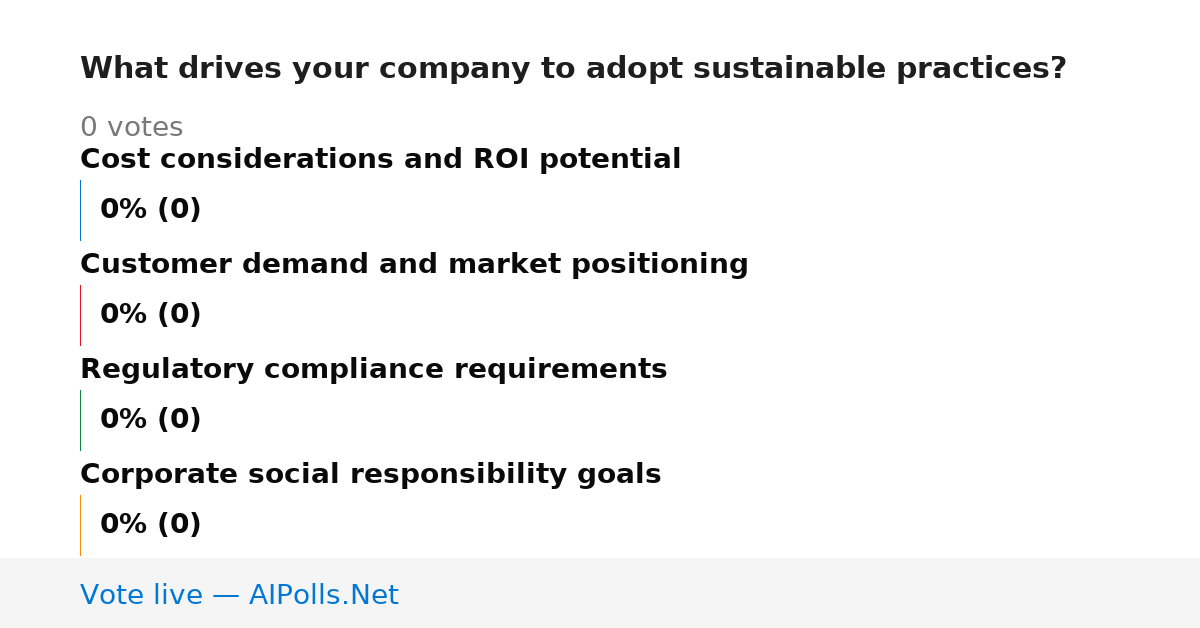Screen dimensions: 1200x628
Task: Click the blue bar for Cost considerations
Action: pyautogui.click(x=81, y=210)
